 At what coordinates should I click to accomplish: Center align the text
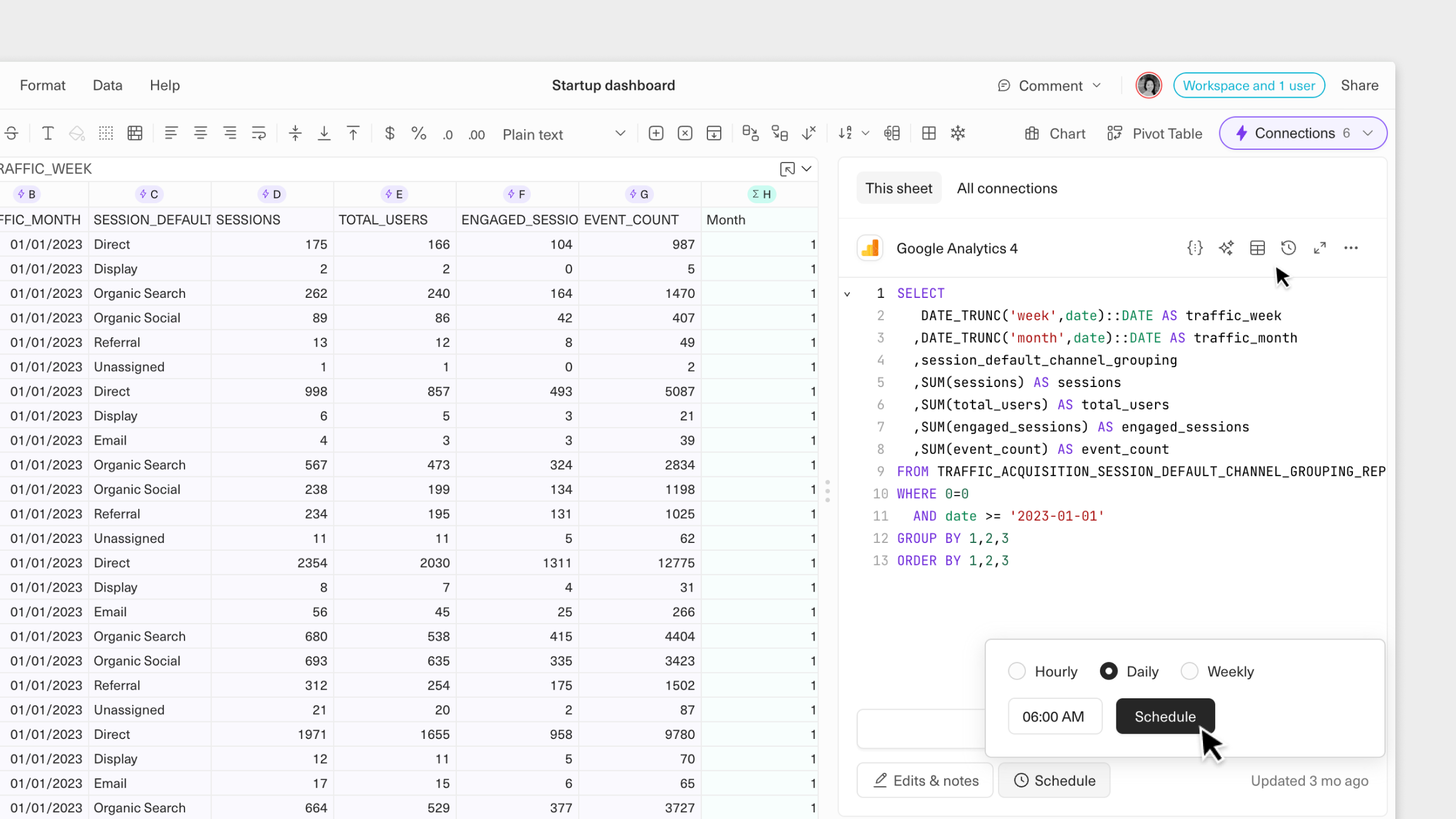200,133
